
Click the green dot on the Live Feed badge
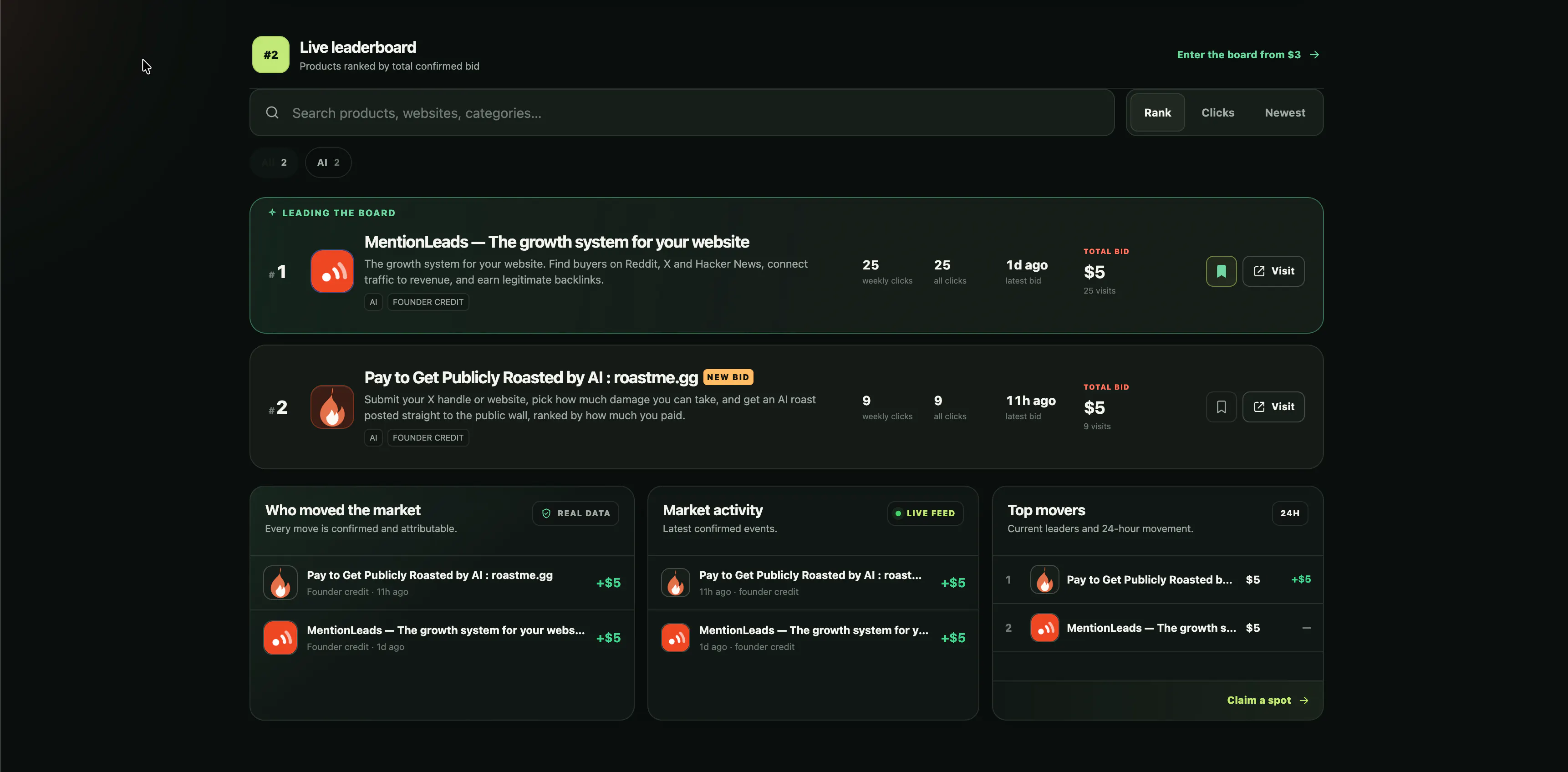(898, 513)
